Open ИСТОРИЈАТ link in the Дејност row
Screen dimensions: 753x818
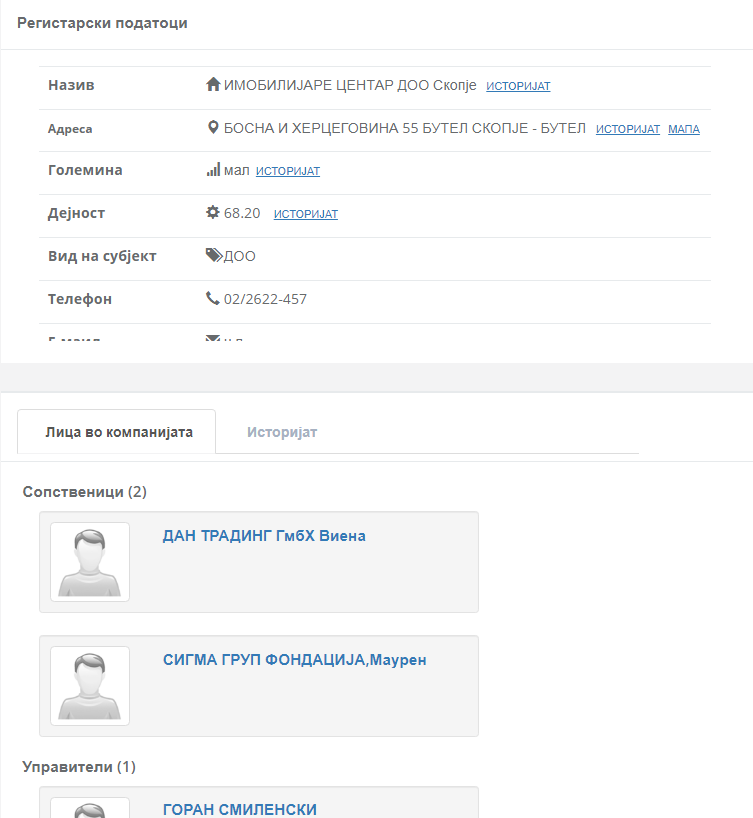tap(306, 214)
